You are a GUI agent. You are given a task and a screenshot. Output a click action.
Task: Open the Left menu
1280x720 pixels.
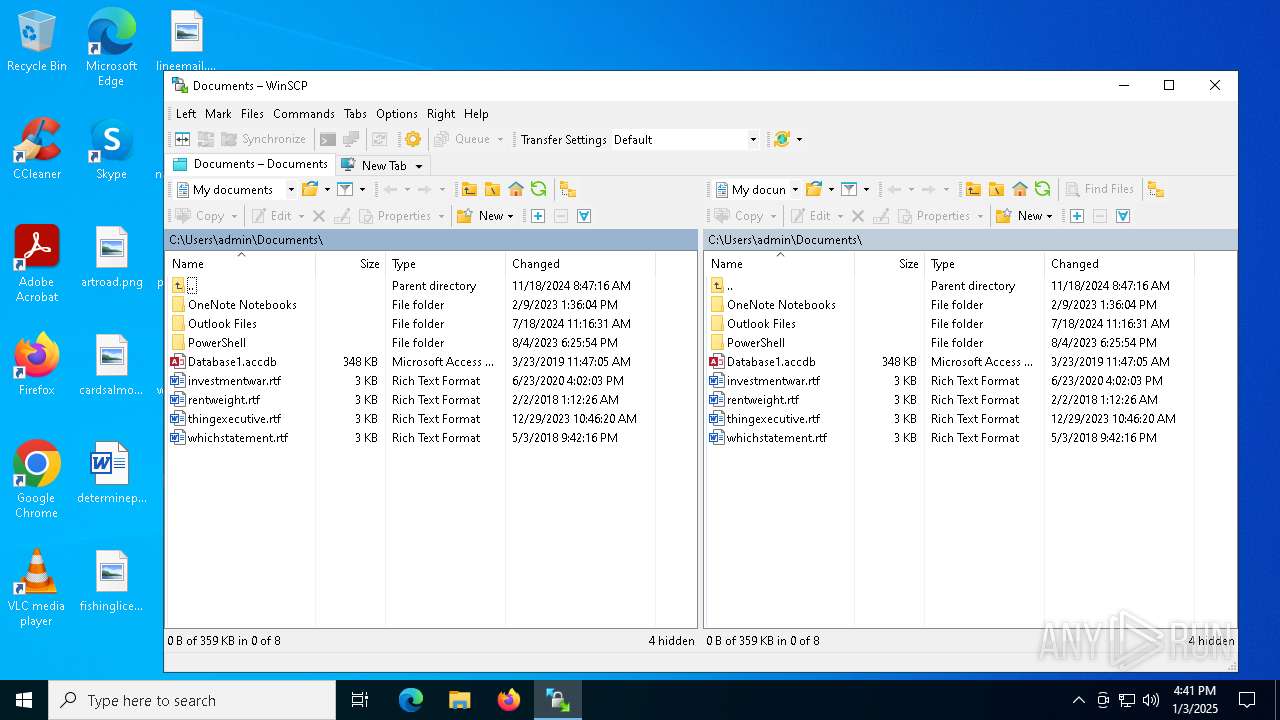click(x=186, y=114)
